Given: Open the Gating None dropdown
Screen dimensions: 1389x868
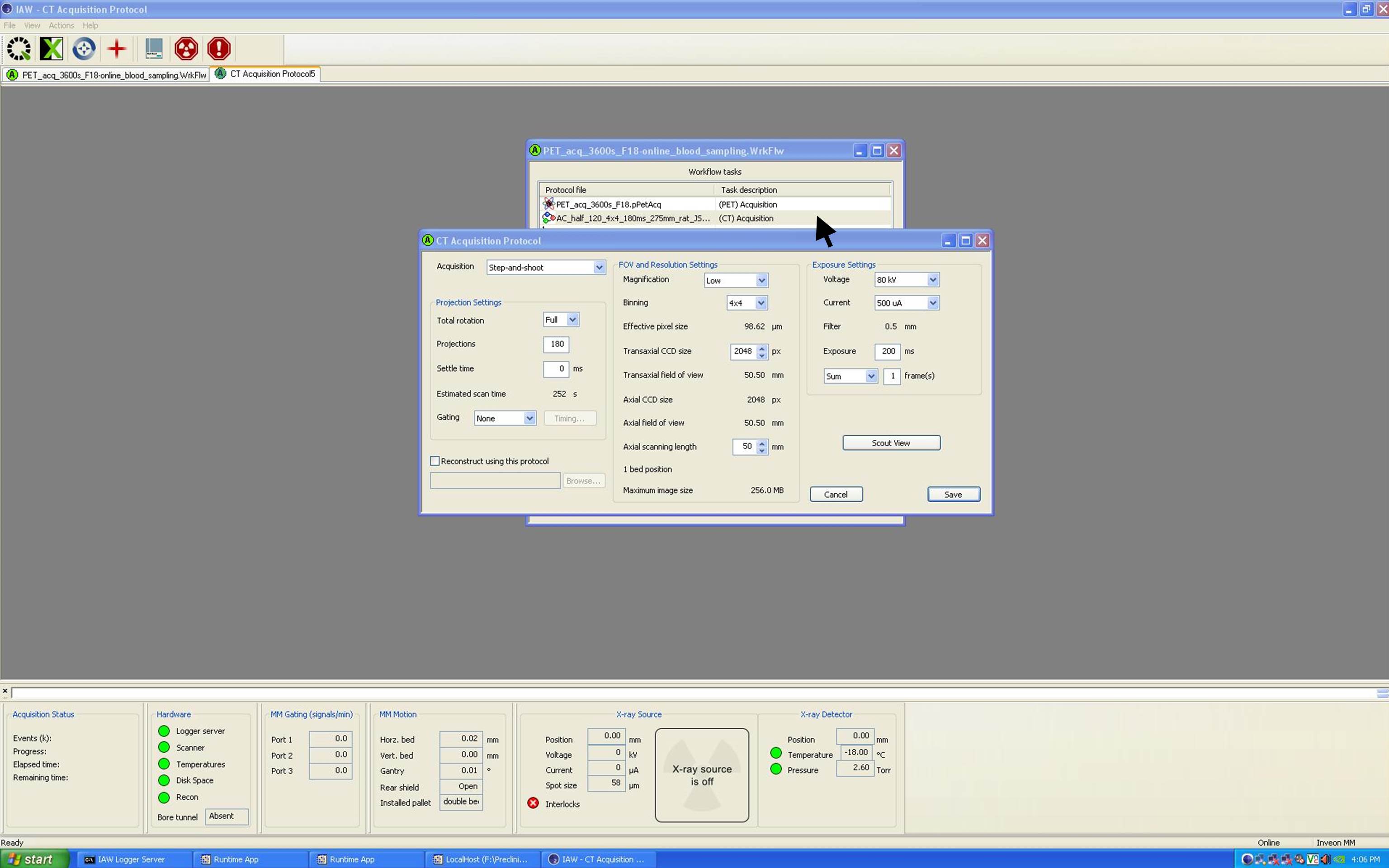Looking at the screenshot, I should [x=529, y=419].
